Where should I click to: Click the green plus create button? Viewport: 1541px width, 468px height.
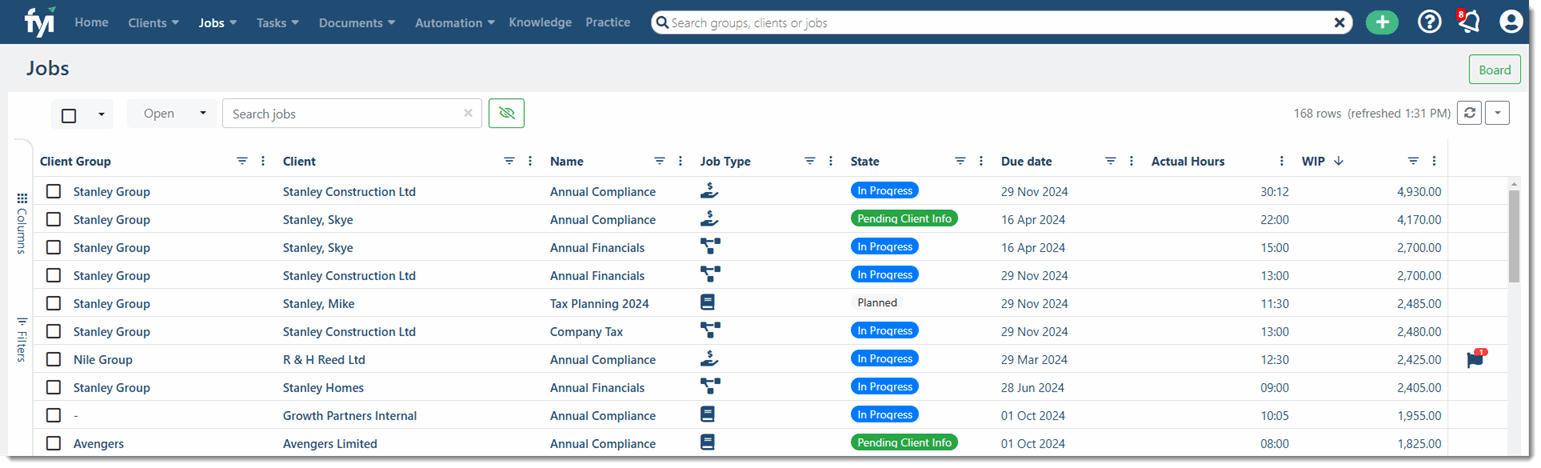pos(1382,22)
